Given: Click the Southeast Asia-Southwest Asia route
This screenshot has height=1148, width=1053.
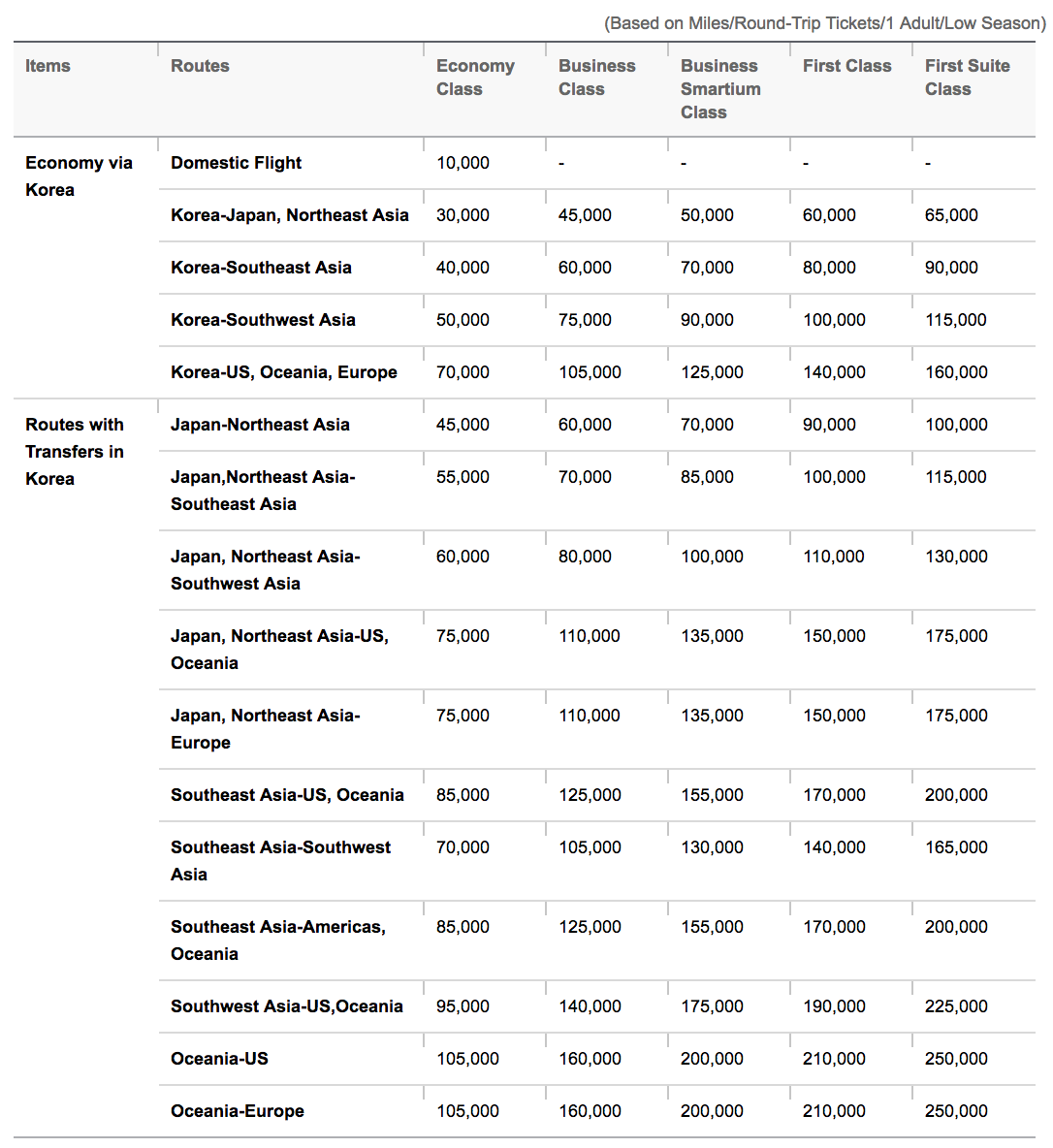Looking at the screenshot, I should click(x=280, y=861).
